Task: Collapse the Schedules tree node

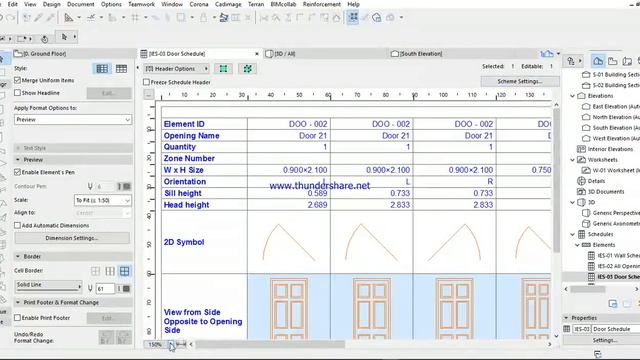Action: [x=573, y=234]
